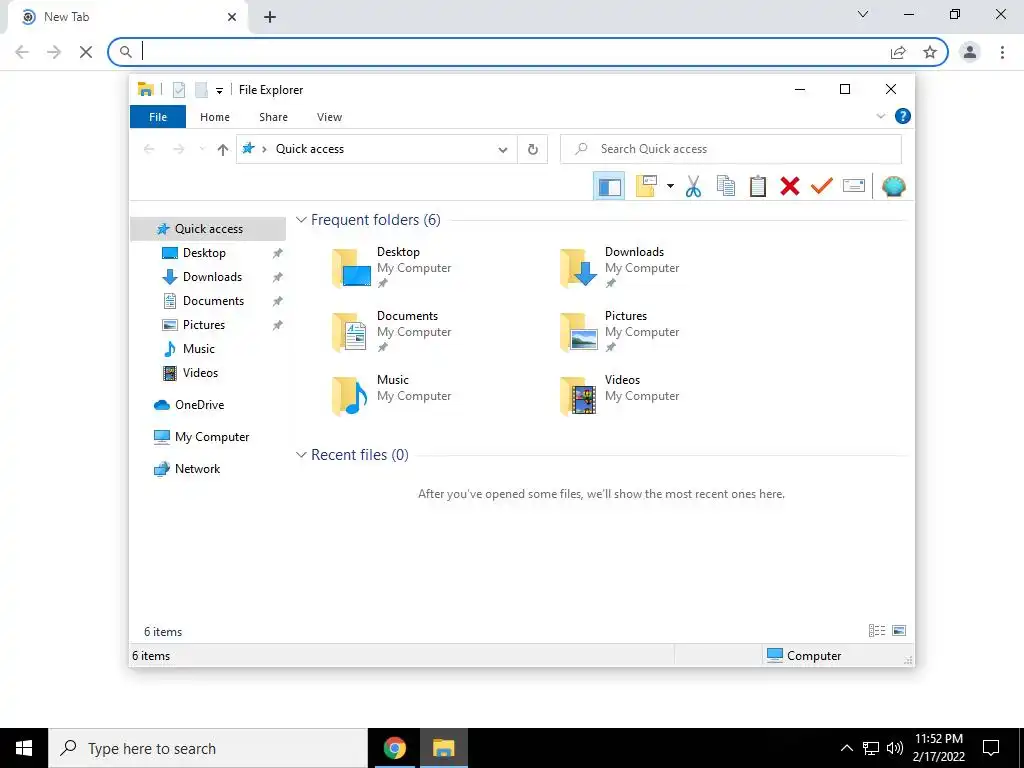Click the Search Quick access field
The image size is (1024, 768).
[731, 149]
